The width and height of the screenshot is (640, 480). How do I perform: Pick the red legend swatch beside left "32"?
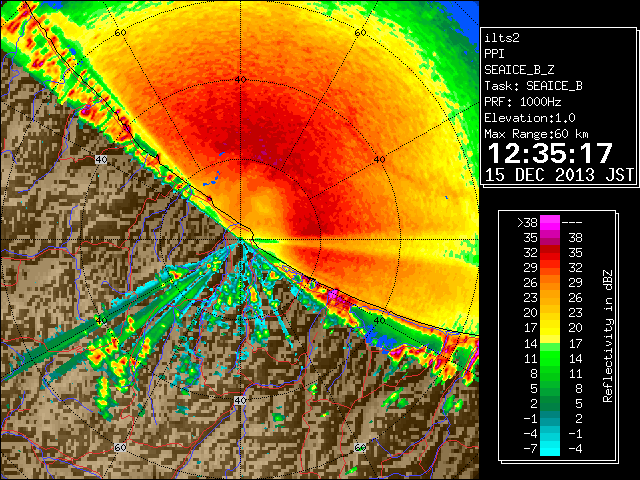point(550,253)
